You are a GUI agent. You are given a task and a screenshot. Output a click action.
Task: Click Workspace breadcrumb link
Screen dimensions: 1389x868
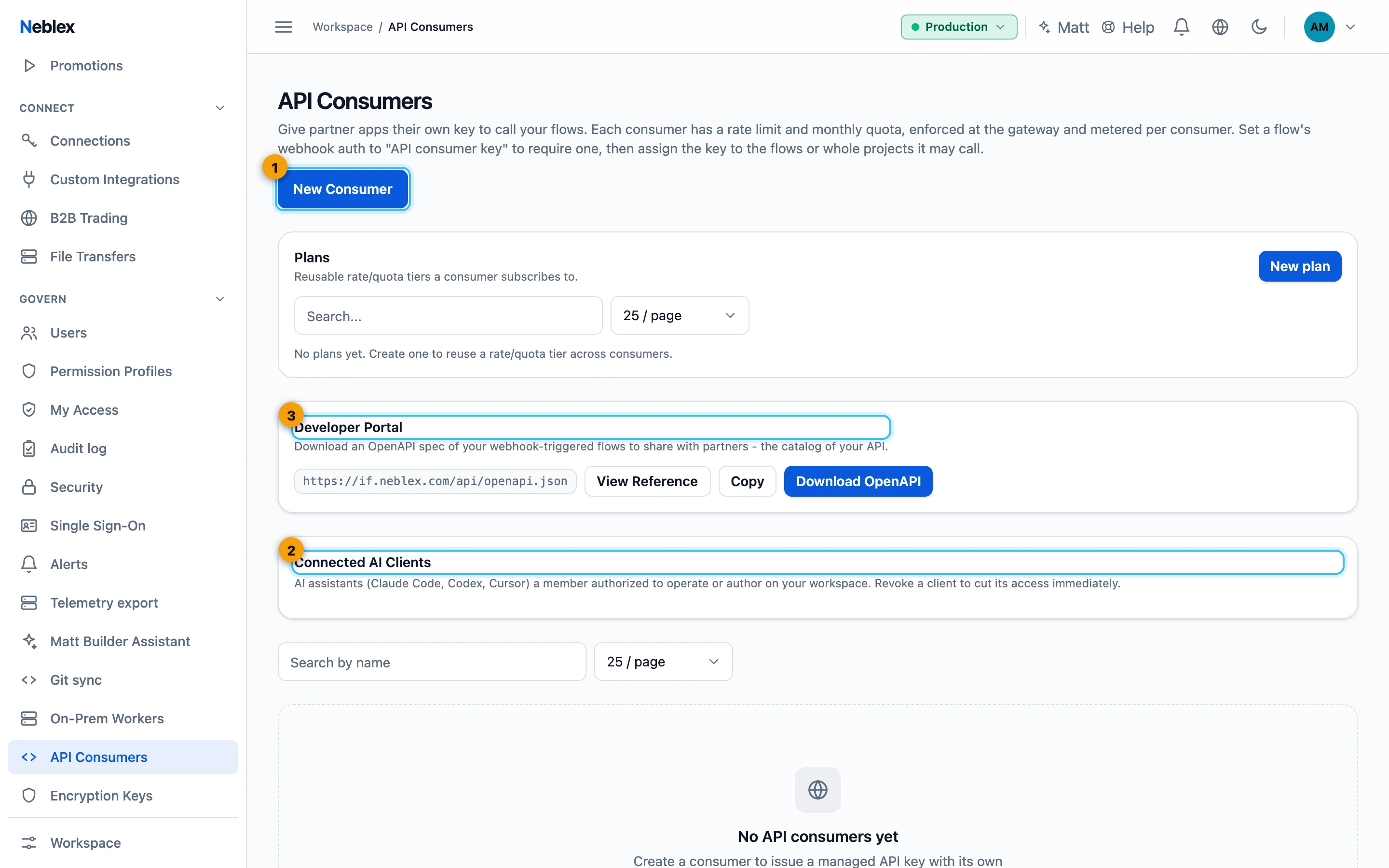point(342,27)
